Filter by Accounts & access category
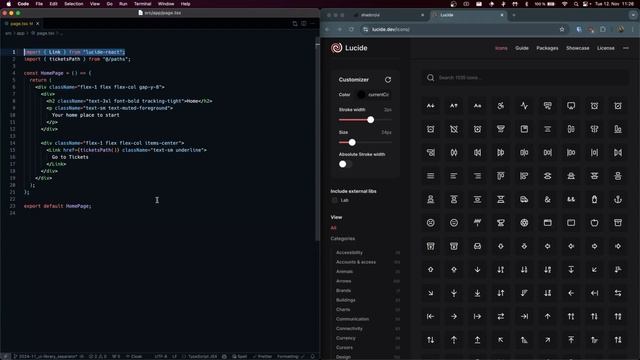The image size is (640, 360). [356, 262]
